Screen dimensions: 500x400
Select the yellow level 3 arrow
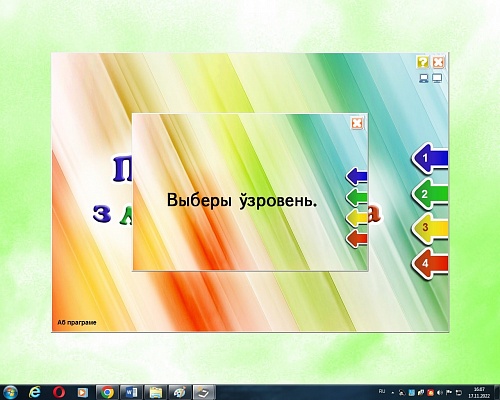[x=430, y=228]
